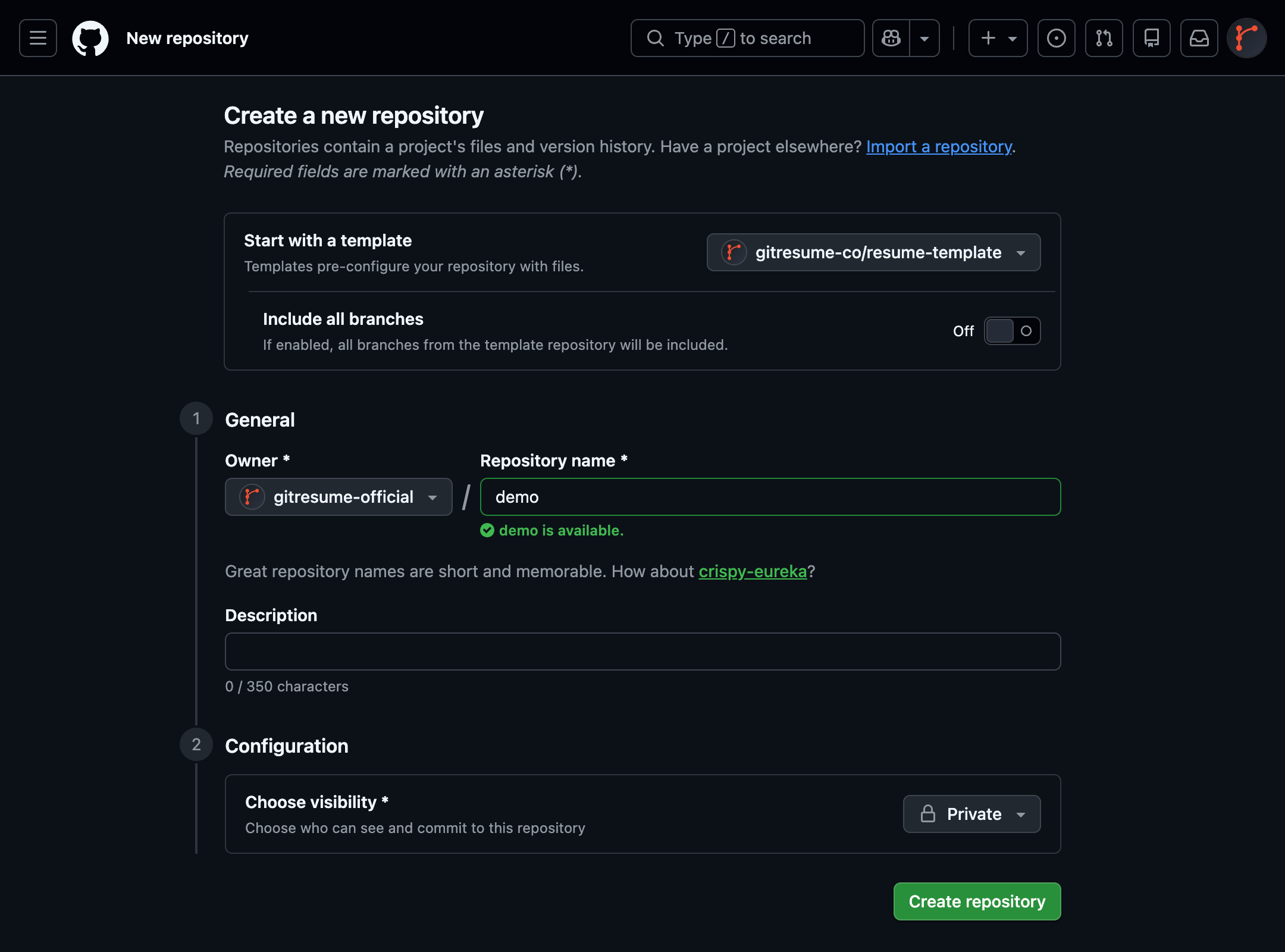
Task: Open the plus create-new menu
Action: [x=998, y=38]
